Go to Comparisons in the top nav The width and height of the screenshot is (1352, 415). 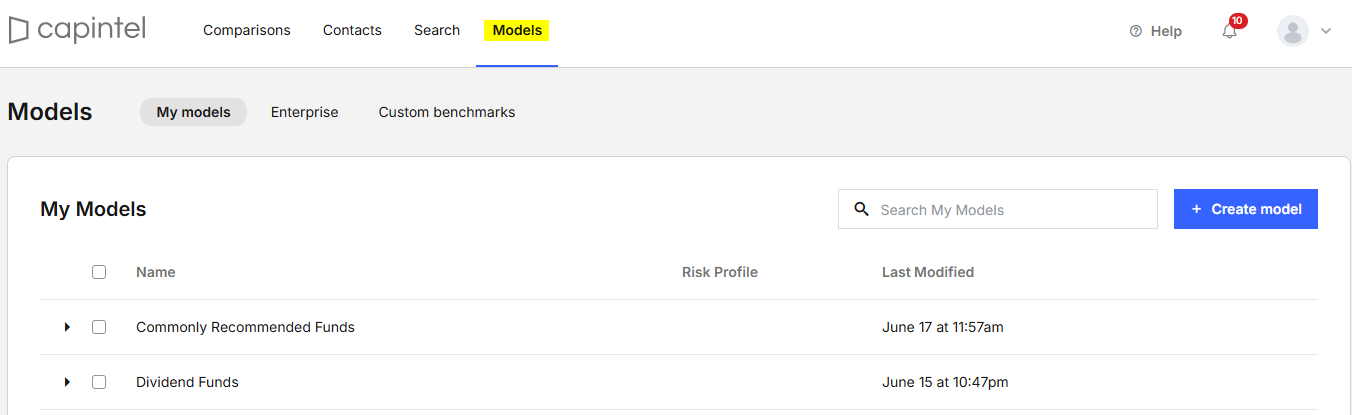[x=247, y=30]
